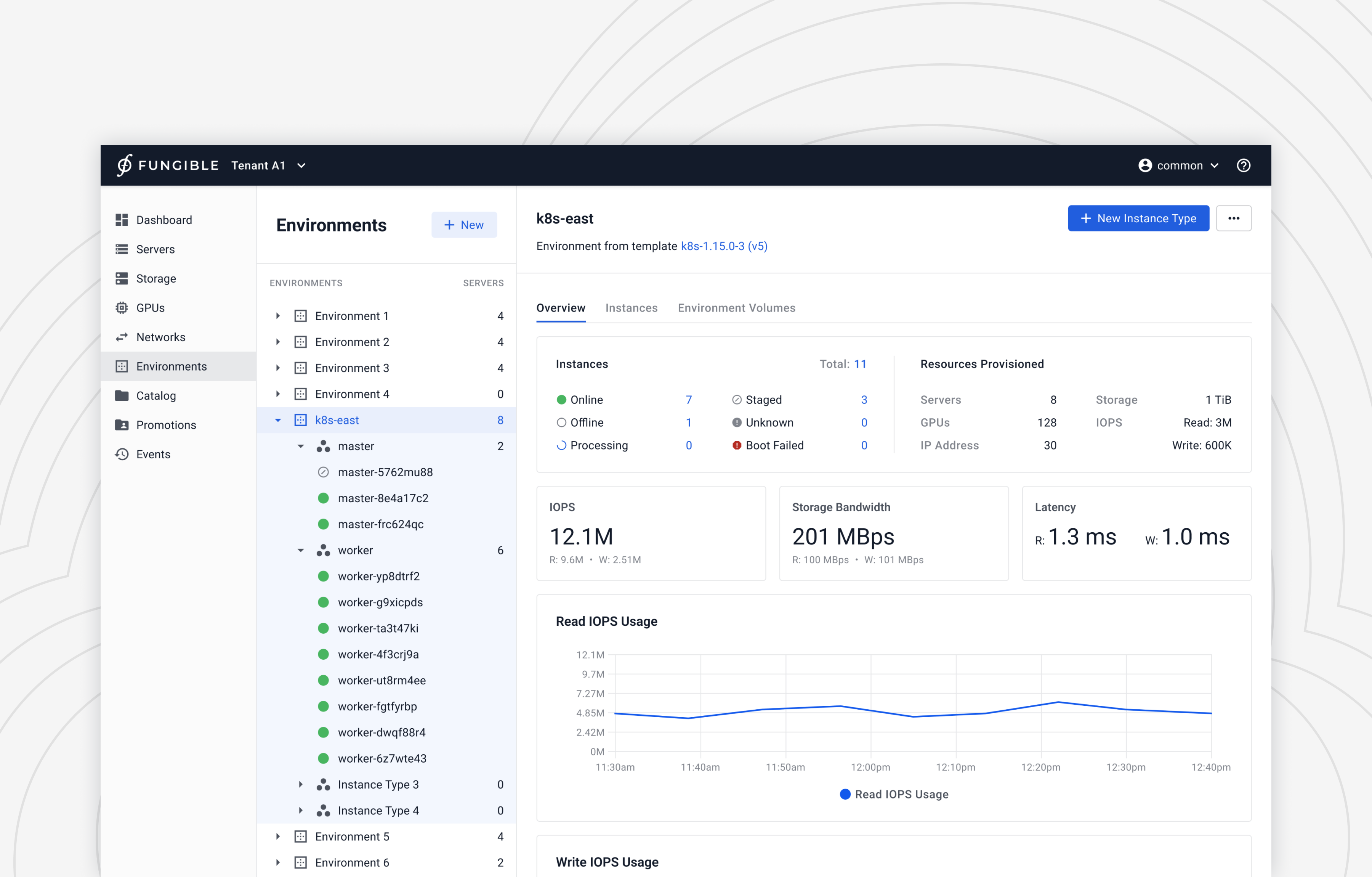Click the Storage icon in sidebar

tap(121, 278)
